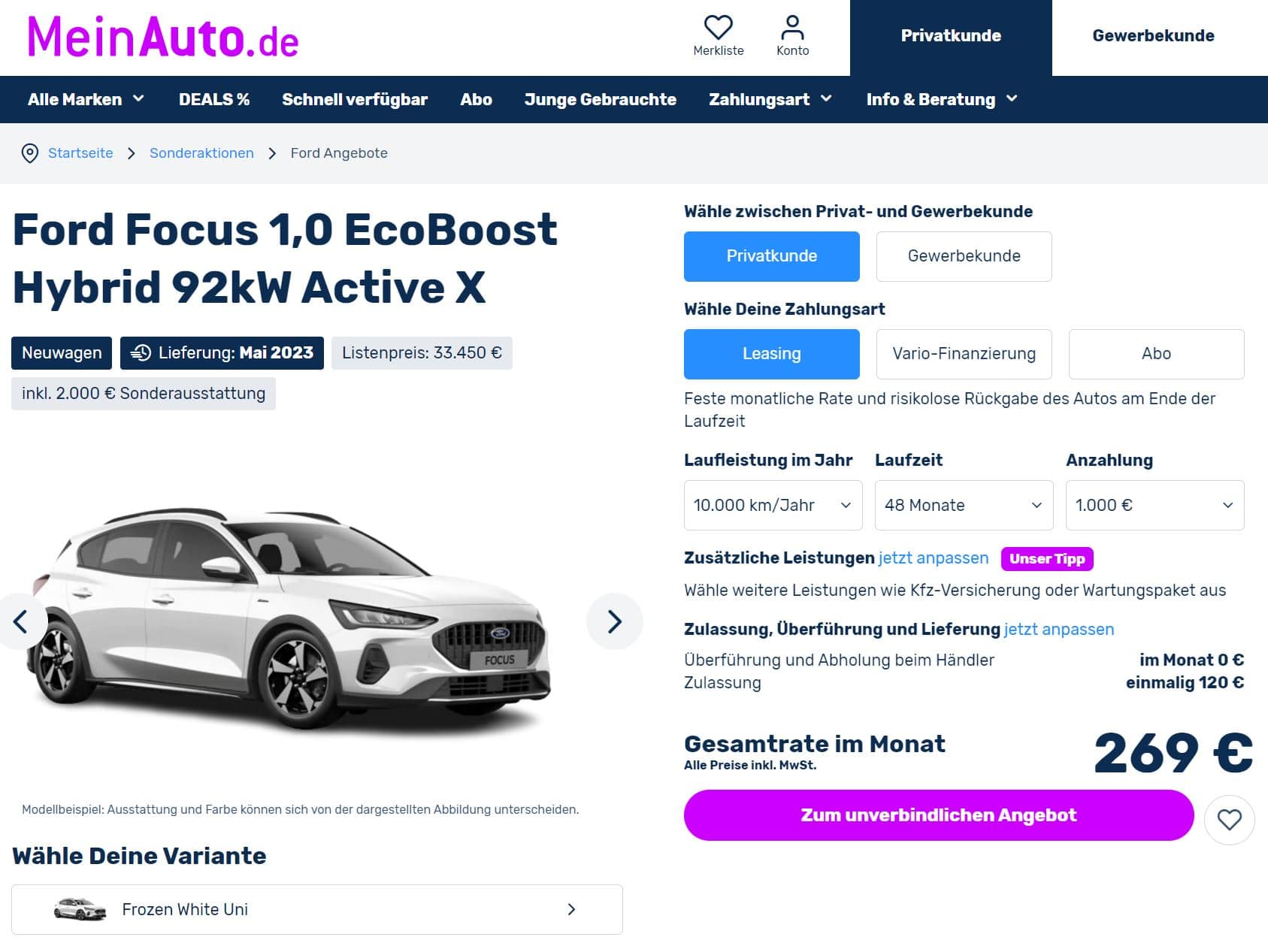Image resolution: width=1268 pixels, height=952 pixels.
Task: Open the DEALS % menu item
Action: click(x=214, y=99)
